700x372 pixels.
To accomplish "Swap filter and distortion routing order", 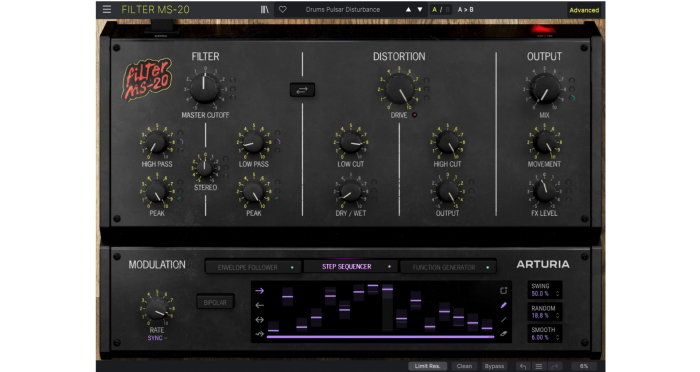I will 302,90.
